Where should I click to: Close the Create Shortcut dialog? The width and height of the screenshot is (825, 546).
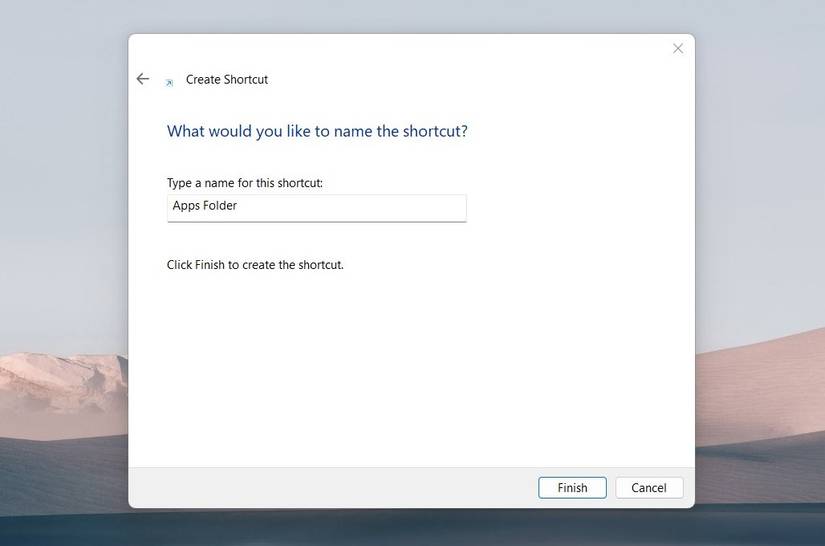click(x=678, y=49)
